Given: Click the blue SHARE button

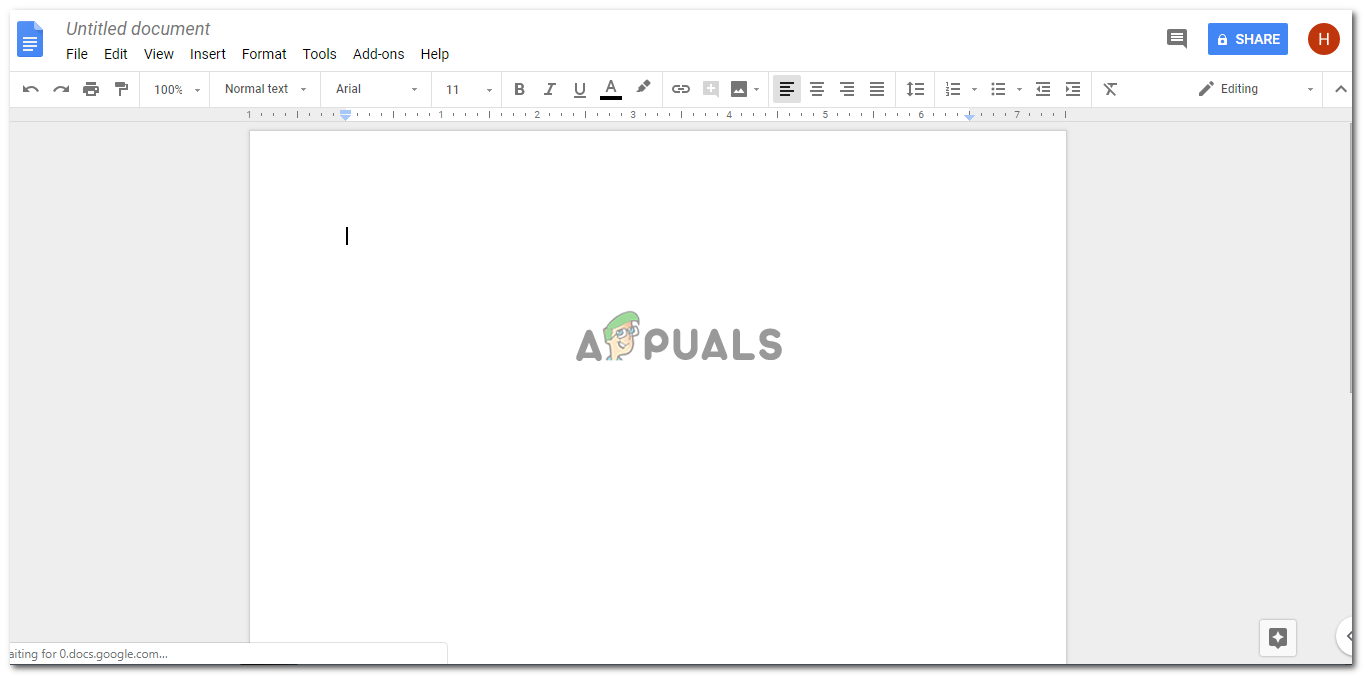Looking at the screenshot, I should click(x=1248, y=39).
